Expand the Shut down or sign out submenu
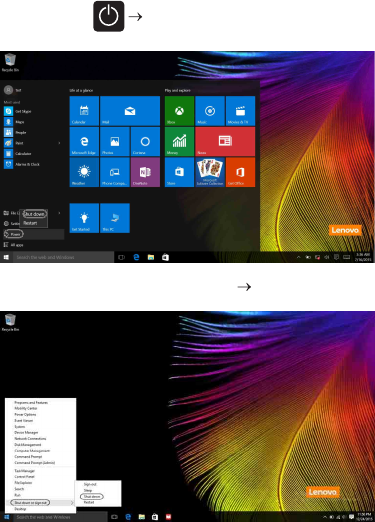Image resolution: width=375 pixels, height=522 pixels. [x=41, y=502]
